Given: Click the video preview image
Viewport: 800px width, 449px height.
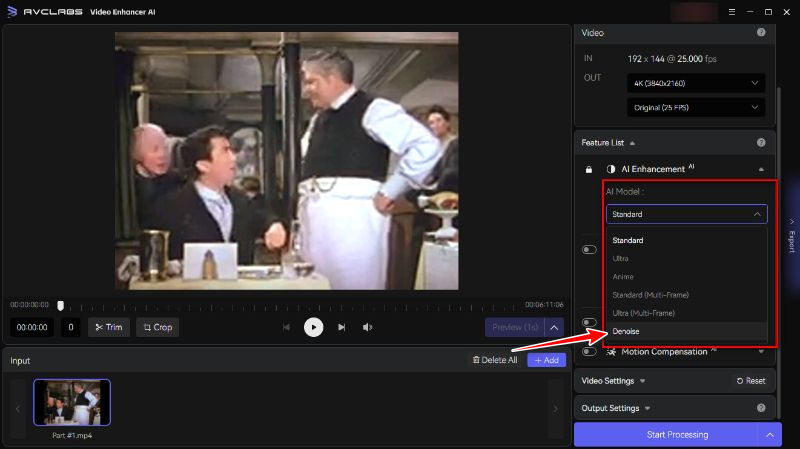Looking at the screenshot, I should tap(286, 161).
